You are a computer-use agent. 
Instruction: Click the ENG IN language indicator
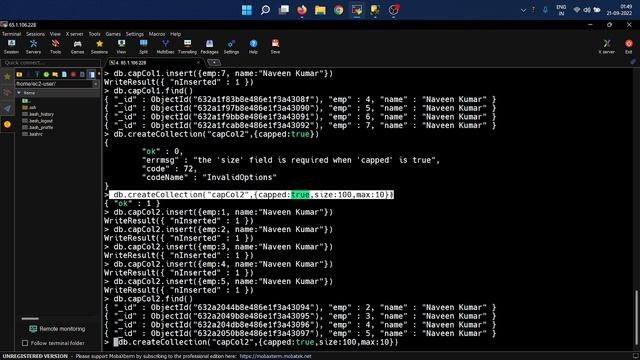(x=561, y=10)
